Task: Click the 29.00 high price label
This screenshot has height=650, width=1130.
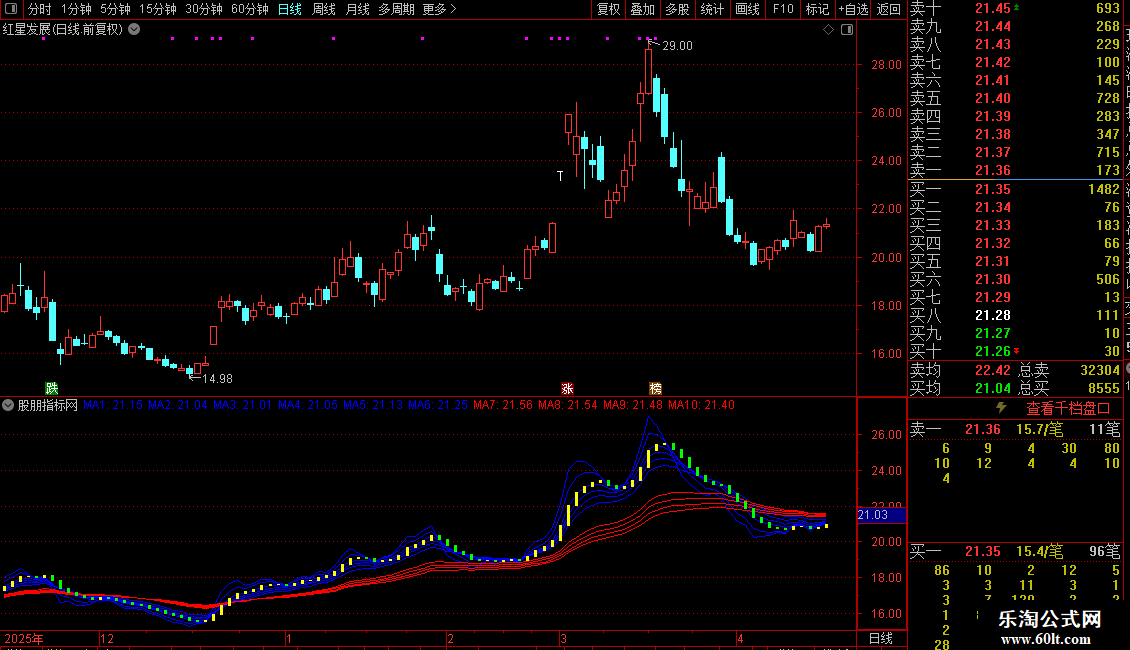Action: click(677, 46)
